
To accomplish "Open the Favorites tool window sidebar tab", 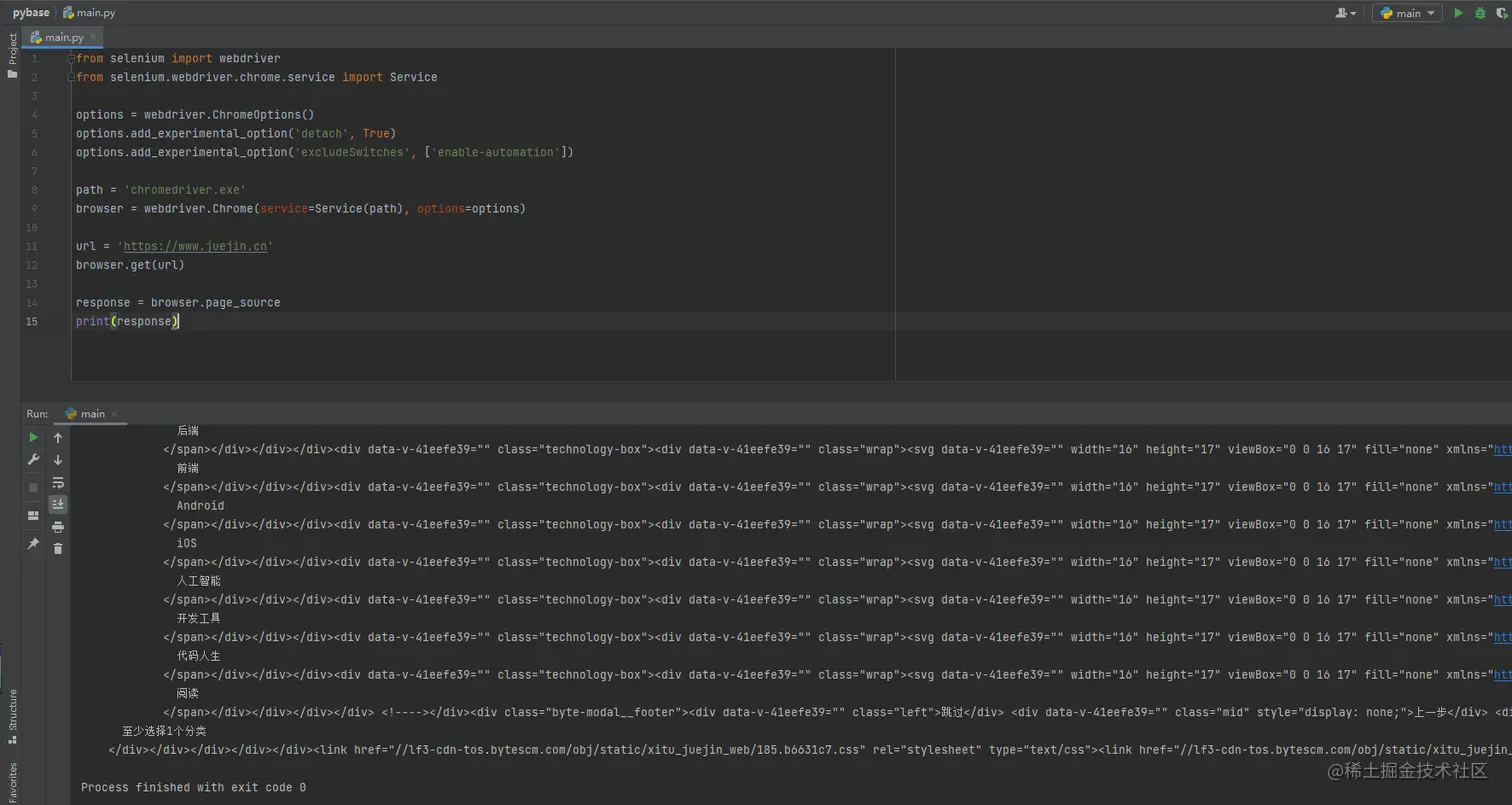I will point(12,781).
